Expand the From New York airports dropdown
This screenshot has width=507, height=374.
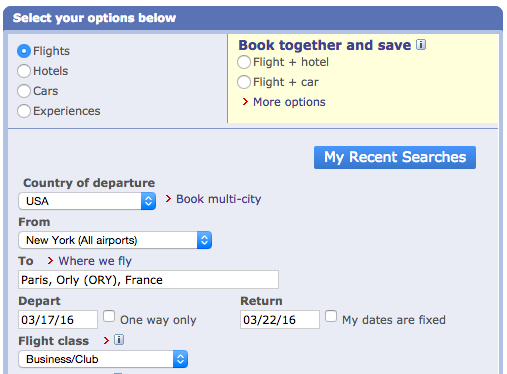point(115,240)
